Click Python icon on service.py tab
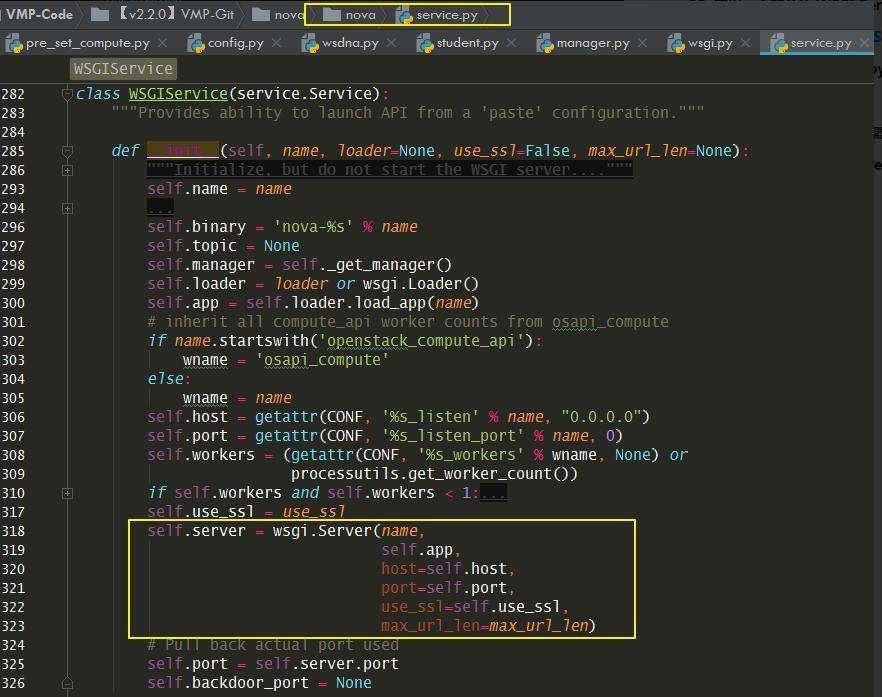 [x=779, y=44]
